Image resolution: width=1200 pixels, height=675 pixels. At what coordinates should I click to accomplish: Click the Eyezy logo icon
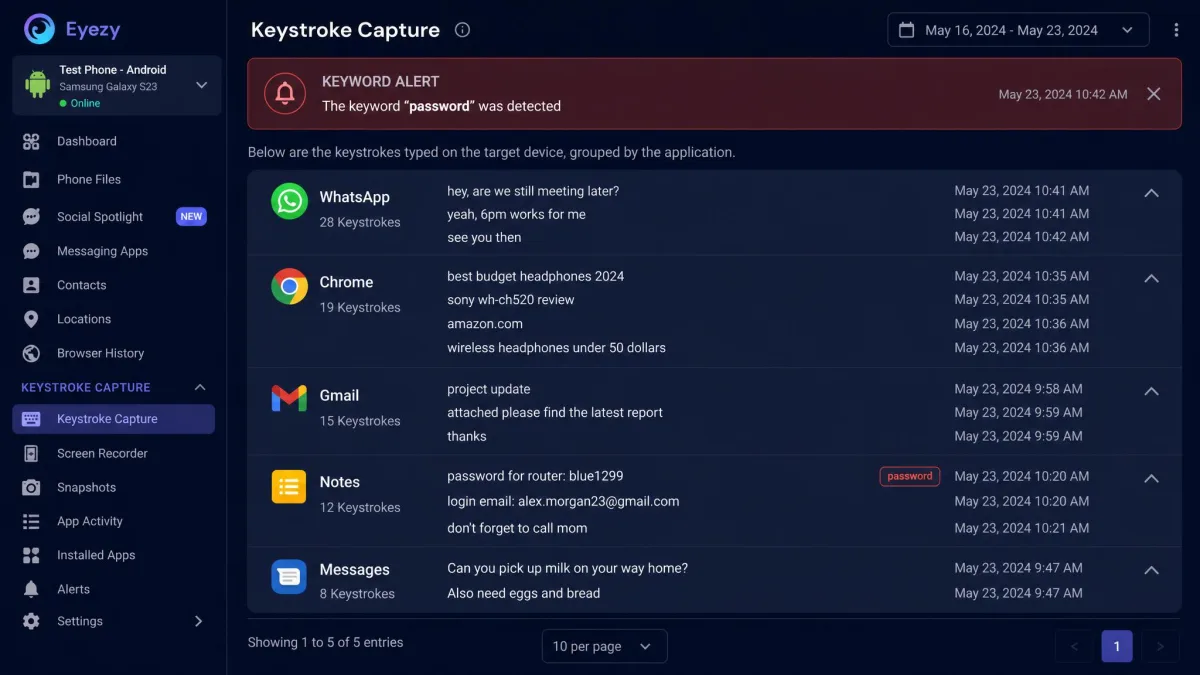[40, 29]
